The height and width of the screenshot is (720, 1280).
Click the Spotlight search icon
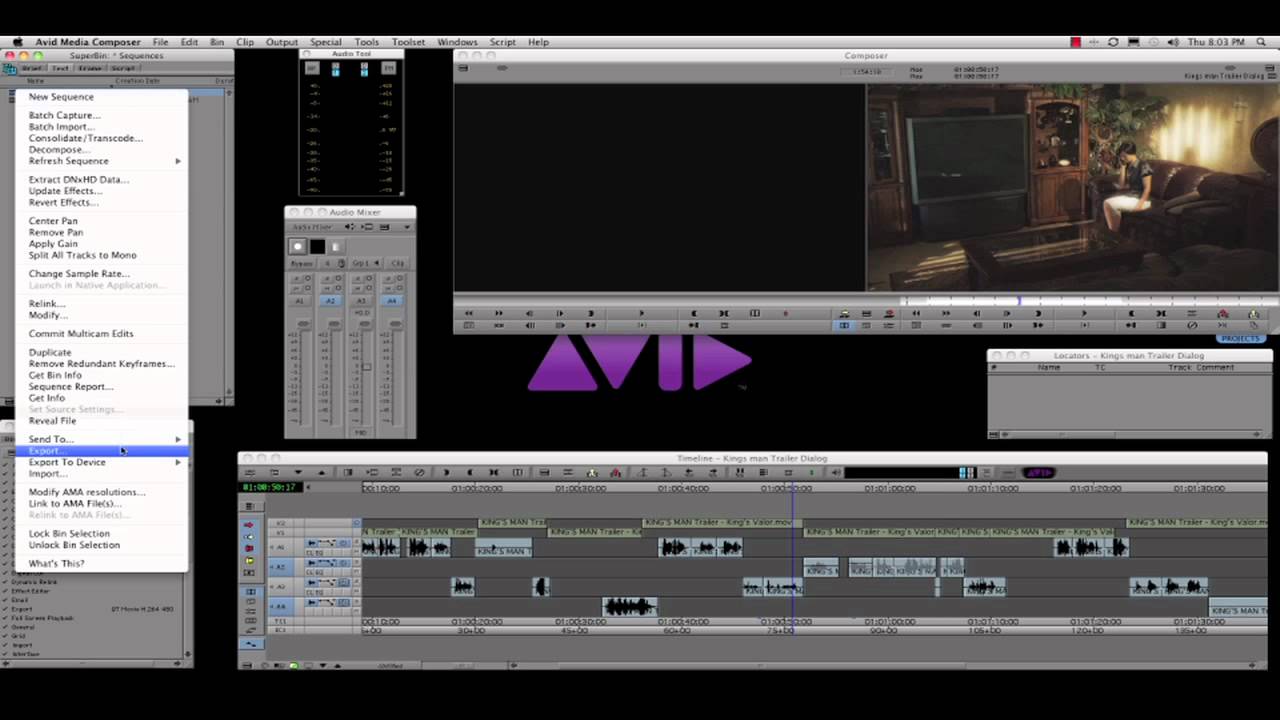1262,42
